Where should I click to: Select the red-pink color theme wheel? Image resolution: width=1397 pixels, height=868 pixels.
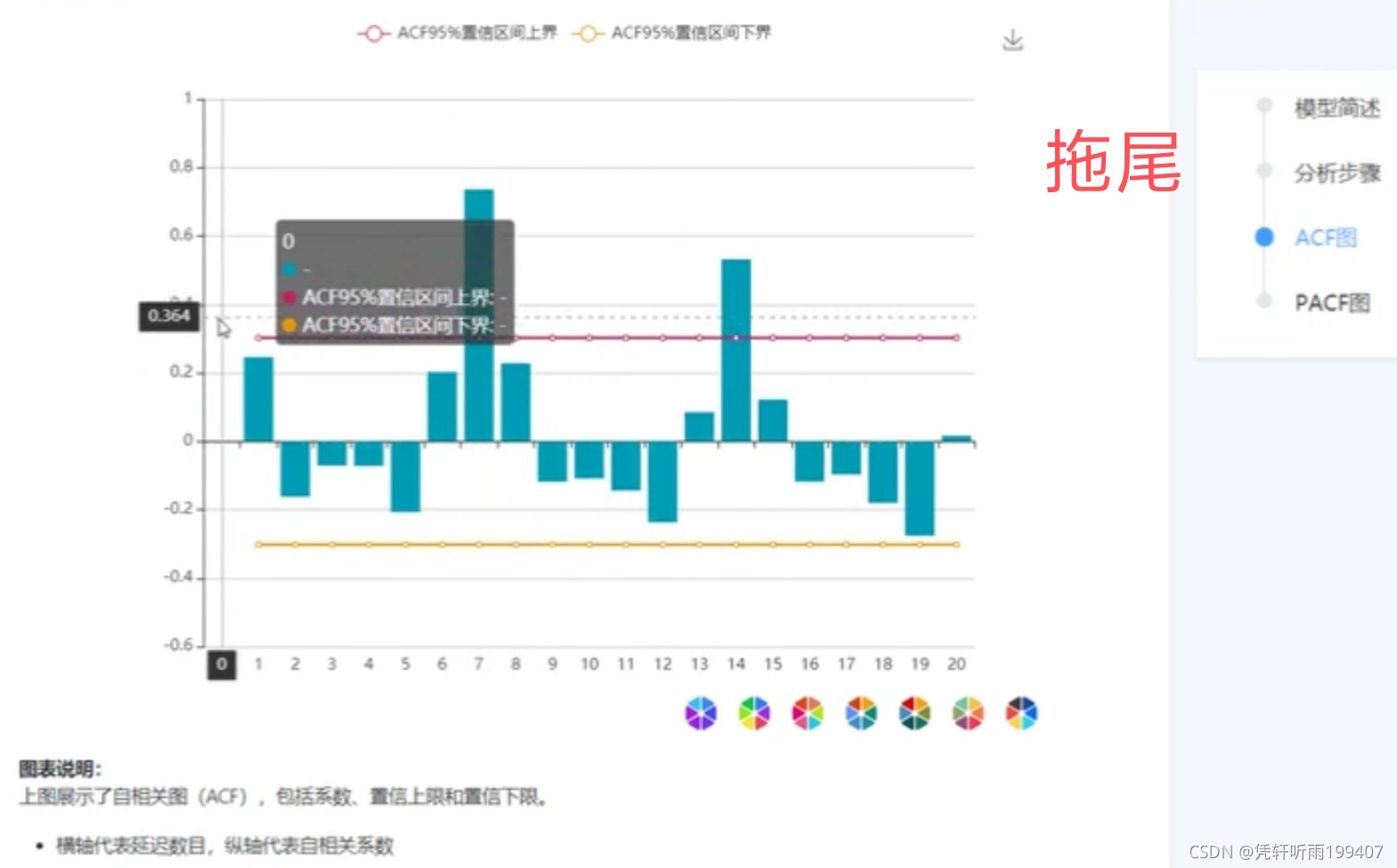(808, 713)
